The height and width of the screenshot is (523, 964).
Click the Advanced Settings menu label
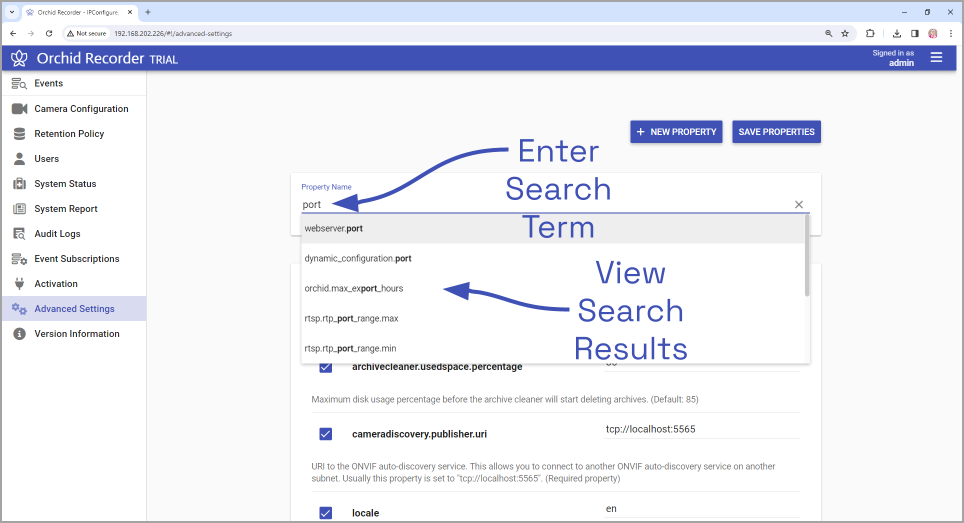(x=74, y=309)
